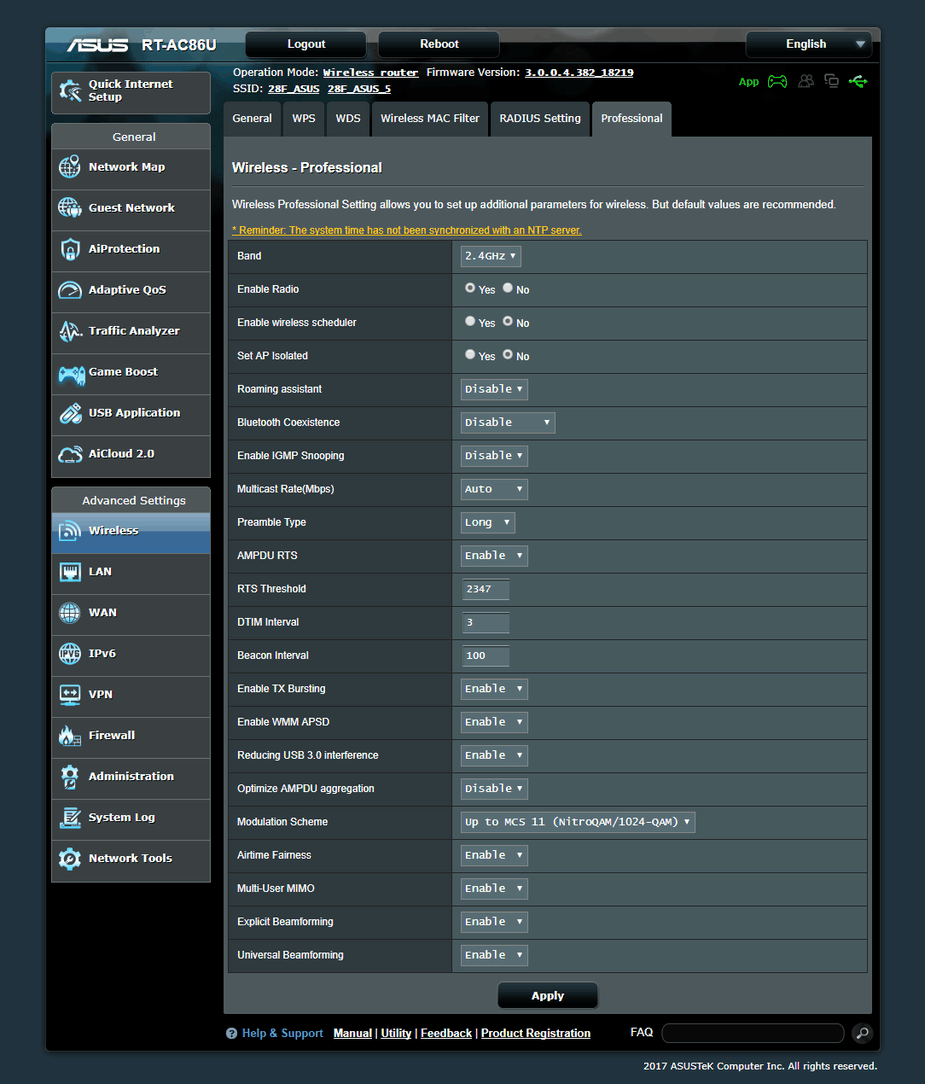Set Enable wireless scheduler to No
The height and width of the screenshot is (1084, 925).
pos(507,321)
